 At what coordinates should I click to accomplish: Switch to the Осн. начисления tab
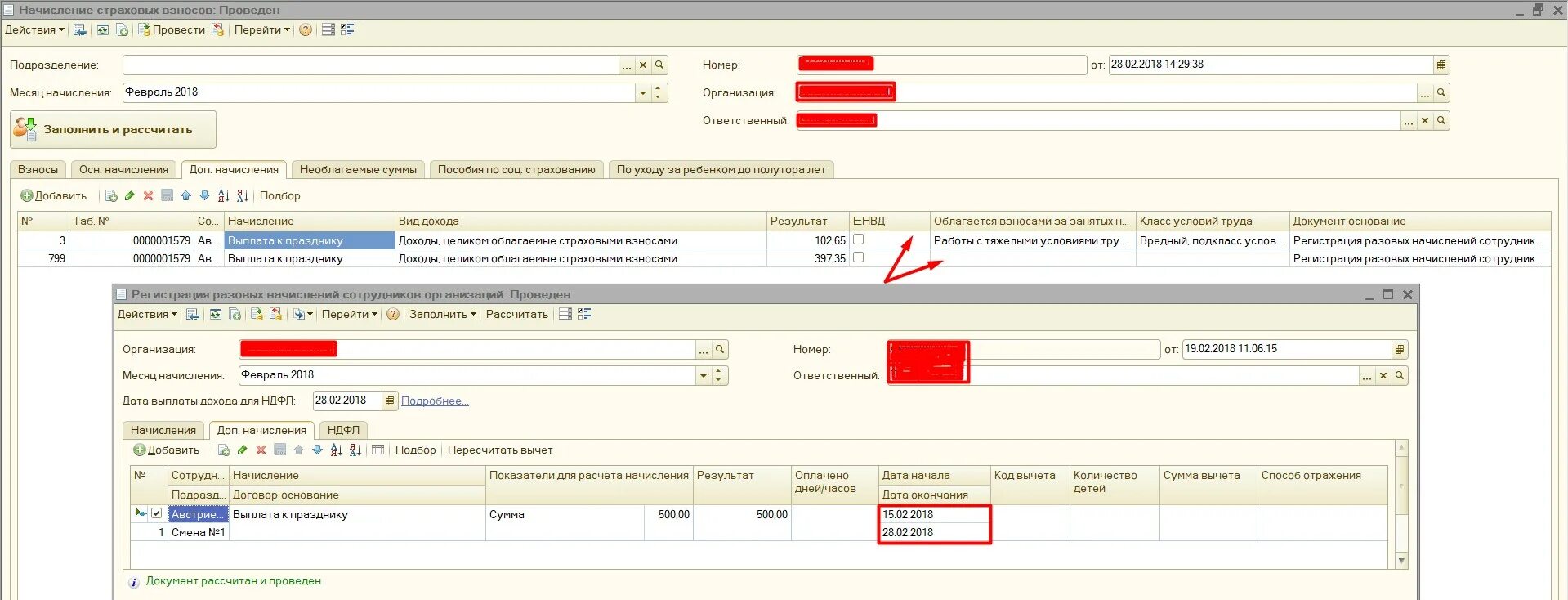point(123,169)
